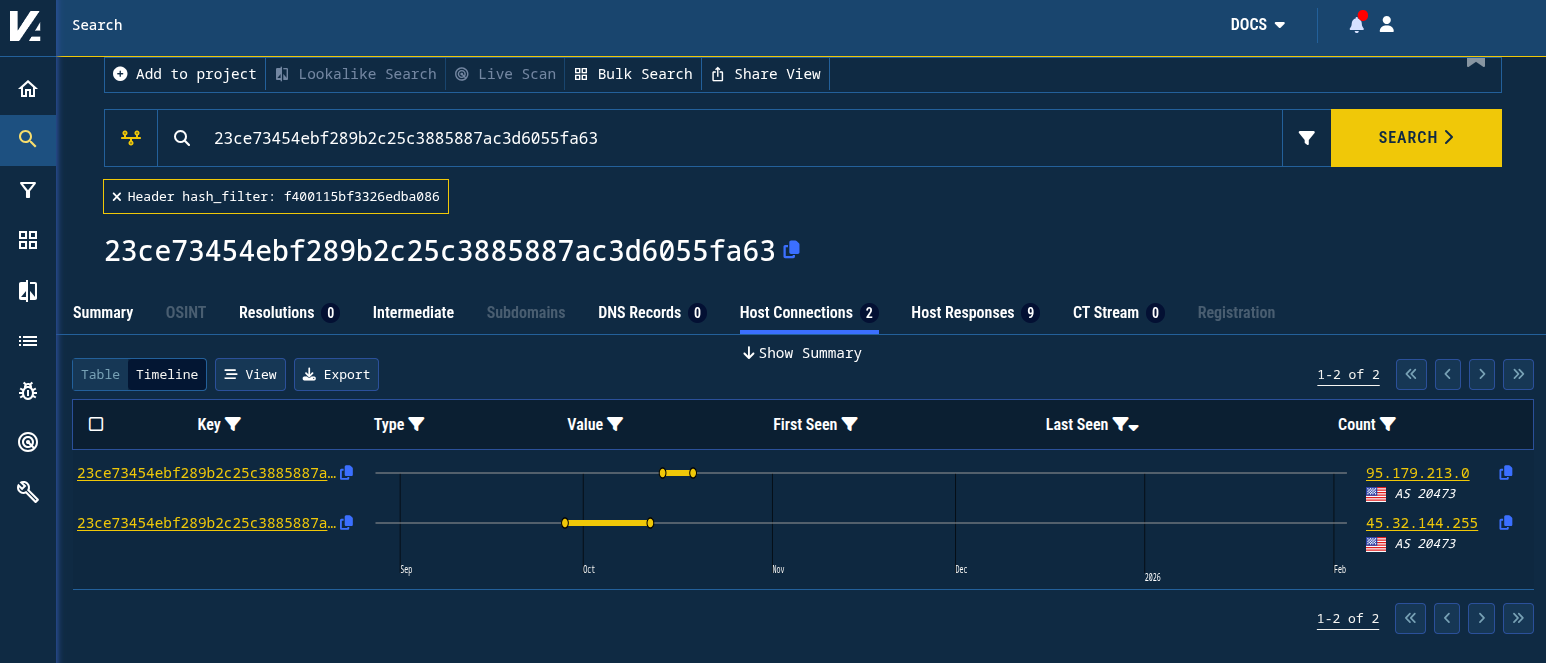Image resolution: width=1546 pixels, height=663 pixels.
Task: Copy the hash 23ce73454ebf289b2c25c3885887ac3d6055fa63
Action: pos(790,250)
